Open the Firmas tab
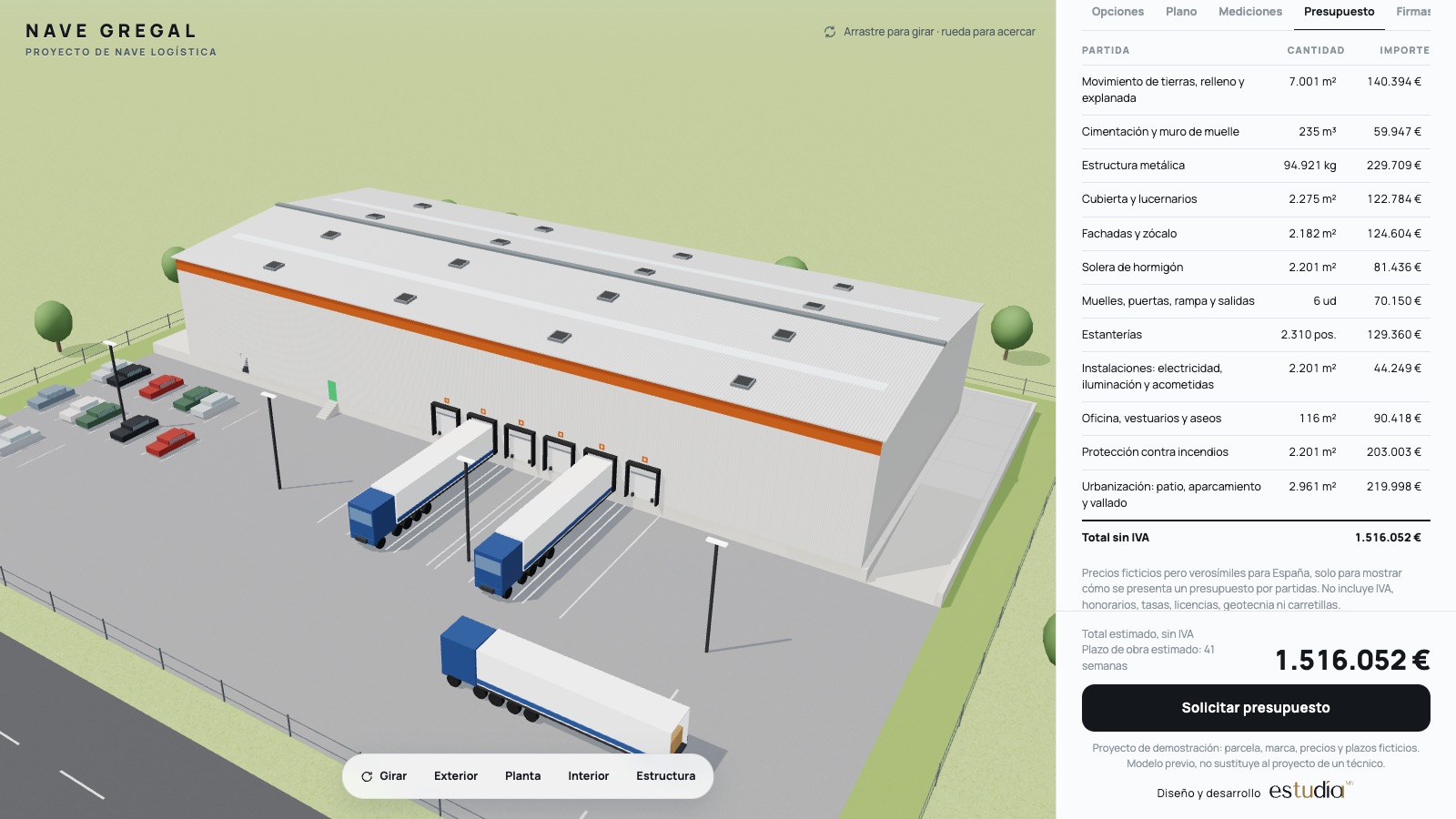The width and height of the screenshot is (1456, 819). coord(1413,12)
